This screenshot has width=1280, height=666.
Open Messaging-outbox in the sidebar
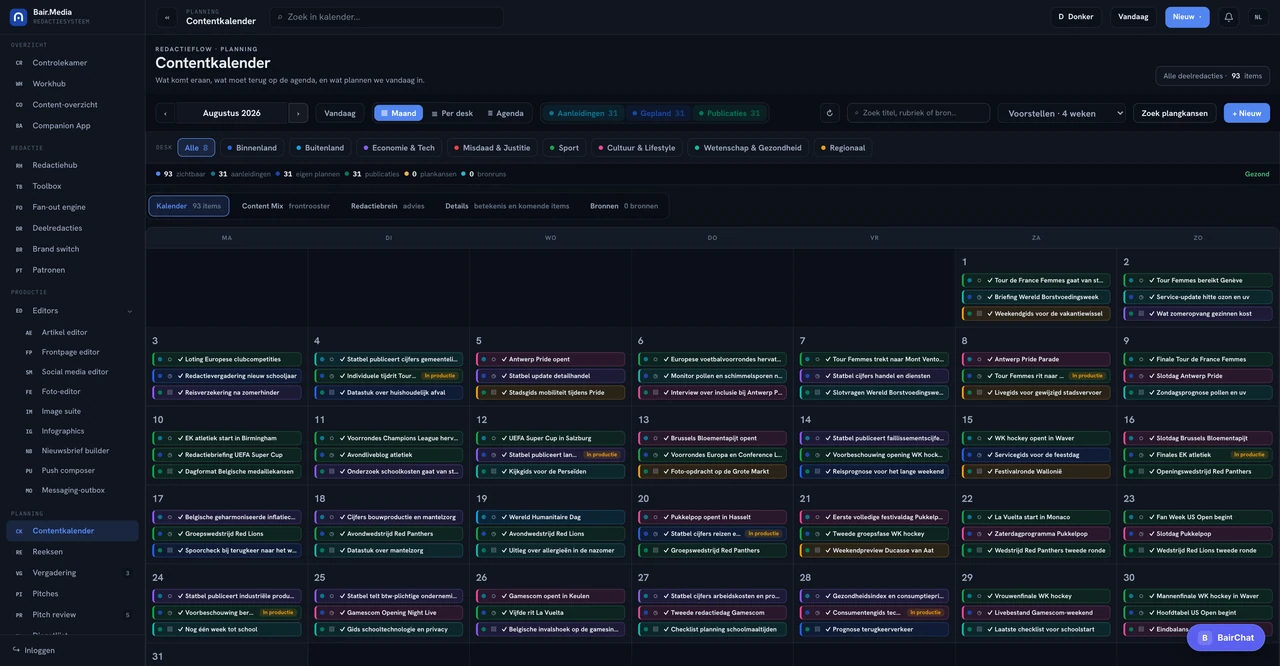tap(78, 490)
